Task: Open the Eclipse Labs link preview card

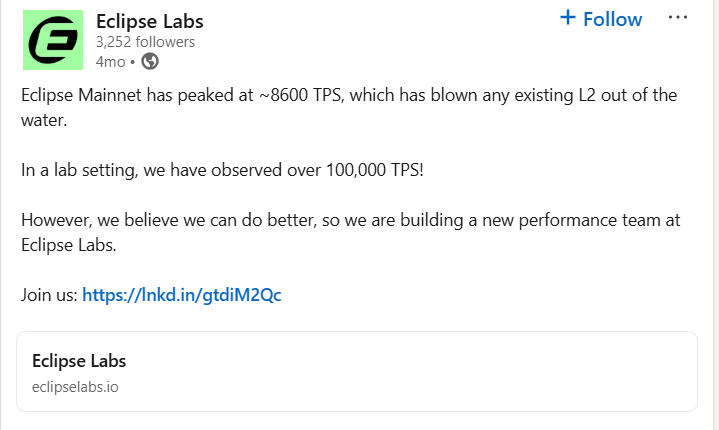Action: 357,371
